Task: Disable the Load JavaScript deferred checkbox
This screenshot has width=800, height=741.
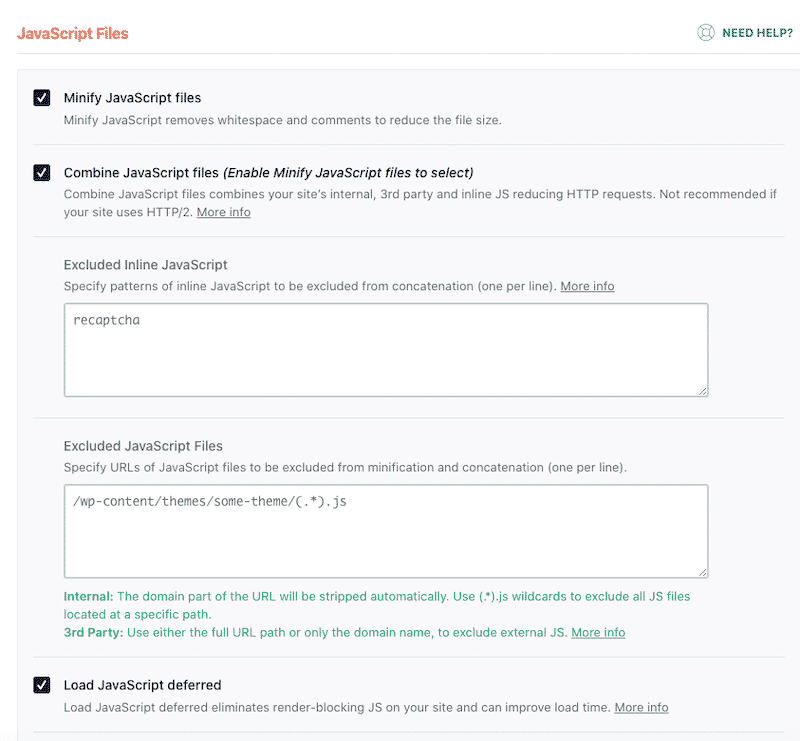Action: [42, 685]
